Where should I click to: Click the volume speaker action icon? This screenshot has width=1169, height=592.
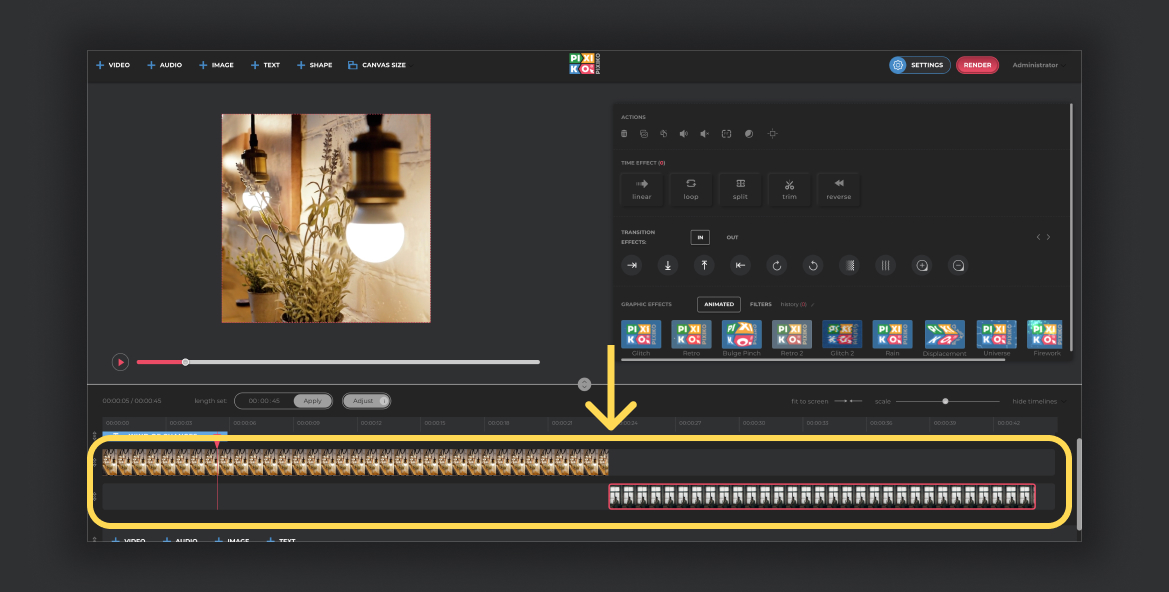click(684, 134)
